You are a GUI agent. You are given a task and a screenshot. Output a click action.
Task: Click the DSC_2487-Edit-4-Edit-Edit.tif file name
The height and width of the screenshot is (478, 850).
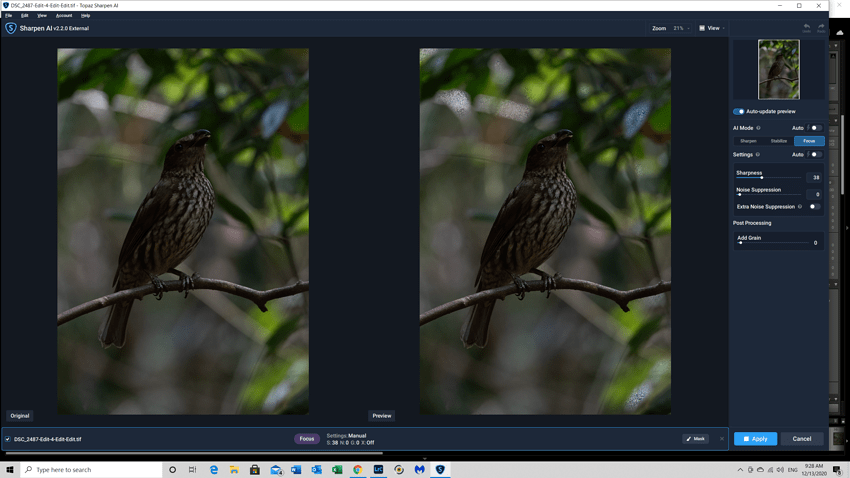(48, 439)
